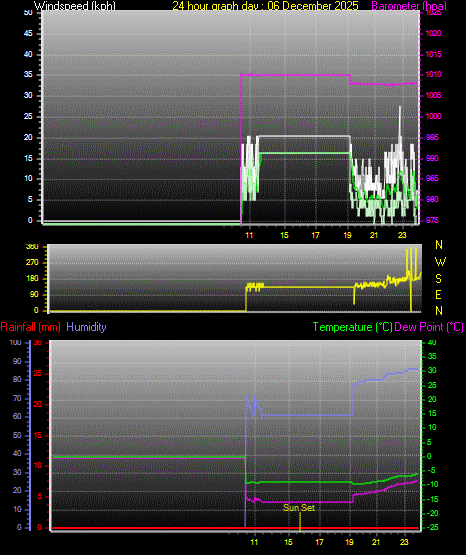Click the "24 hour graph day : 06 December 2025" heading
This screenshot has height=555, width=466.
click(x=265, y=6)
